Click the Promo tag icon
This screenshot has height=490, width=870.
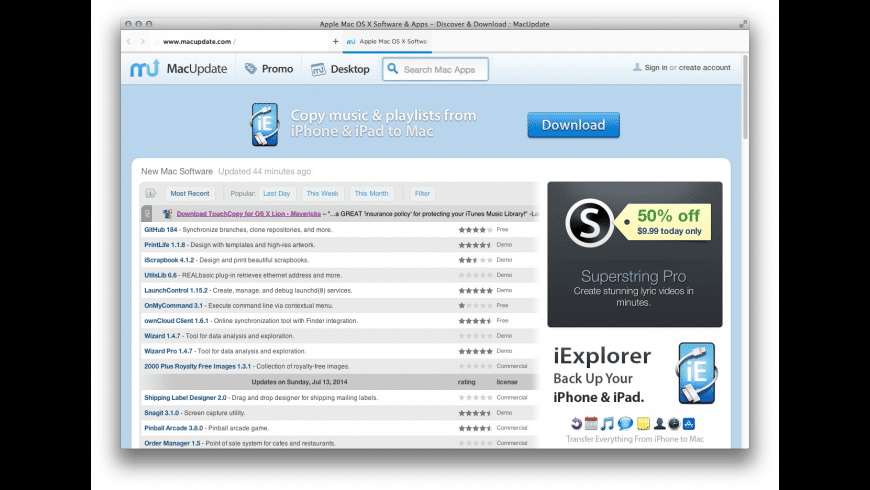point(251,68)
